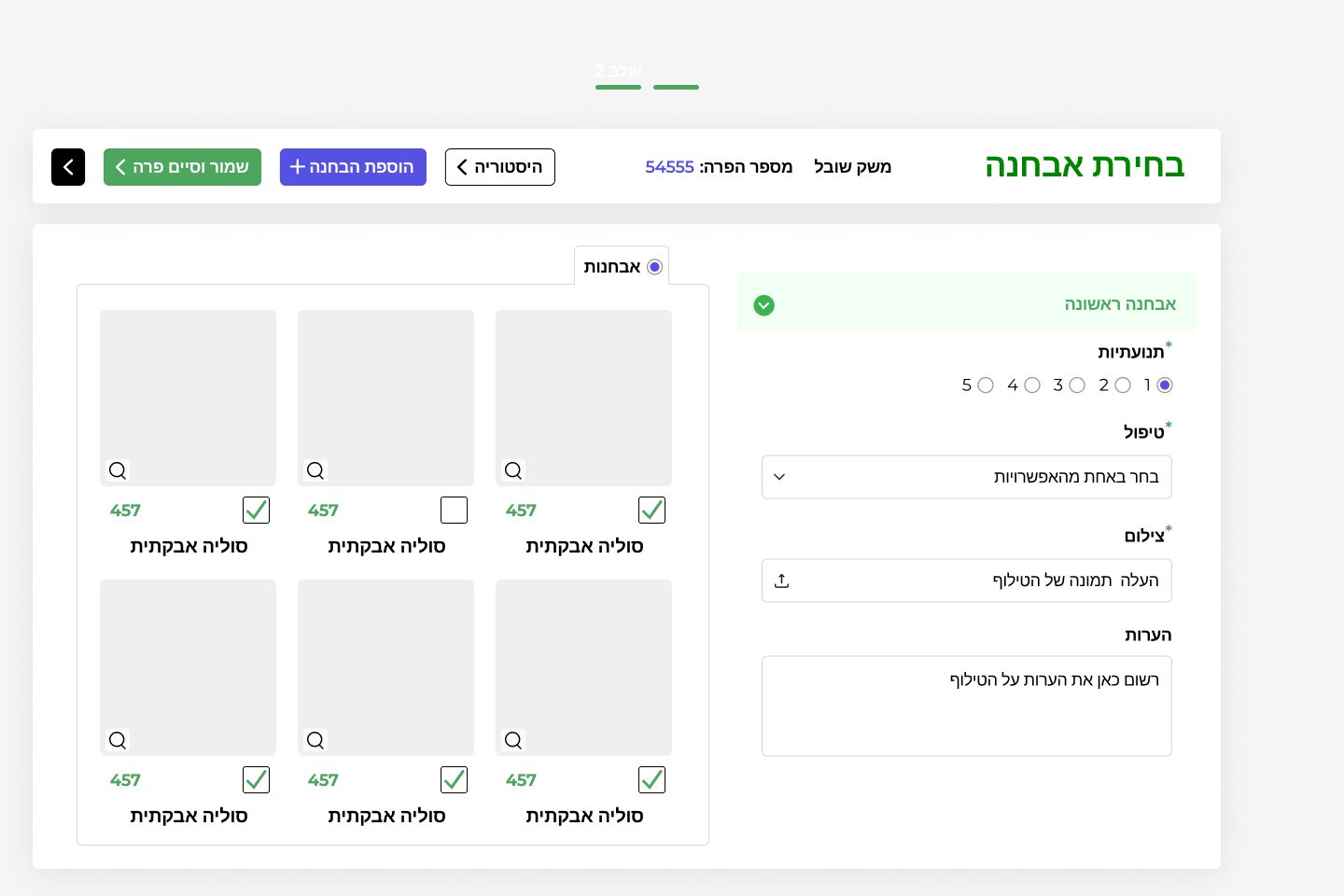Uncheck the bottom row, middle column card checkbox
This screenshot has height=896, width=1344.
(x=454, y=780)
